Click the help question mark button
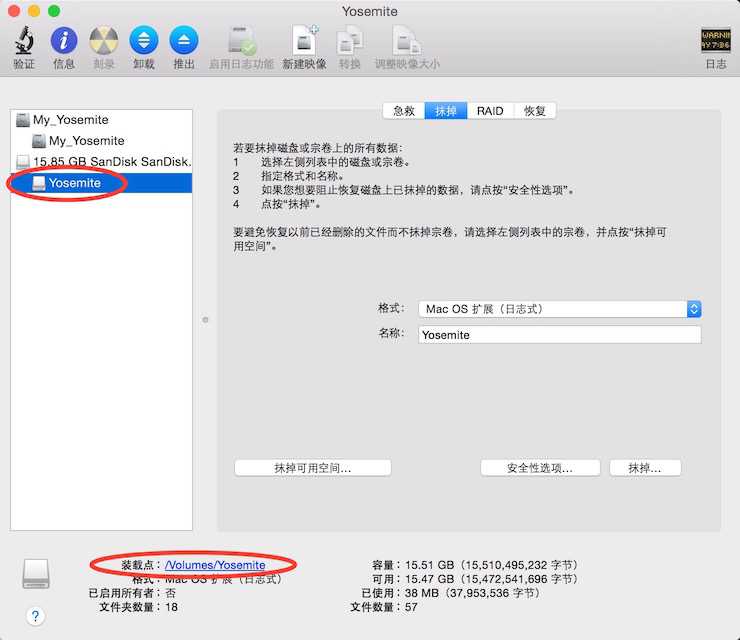The image size is (740, 640). coord(35,616)
